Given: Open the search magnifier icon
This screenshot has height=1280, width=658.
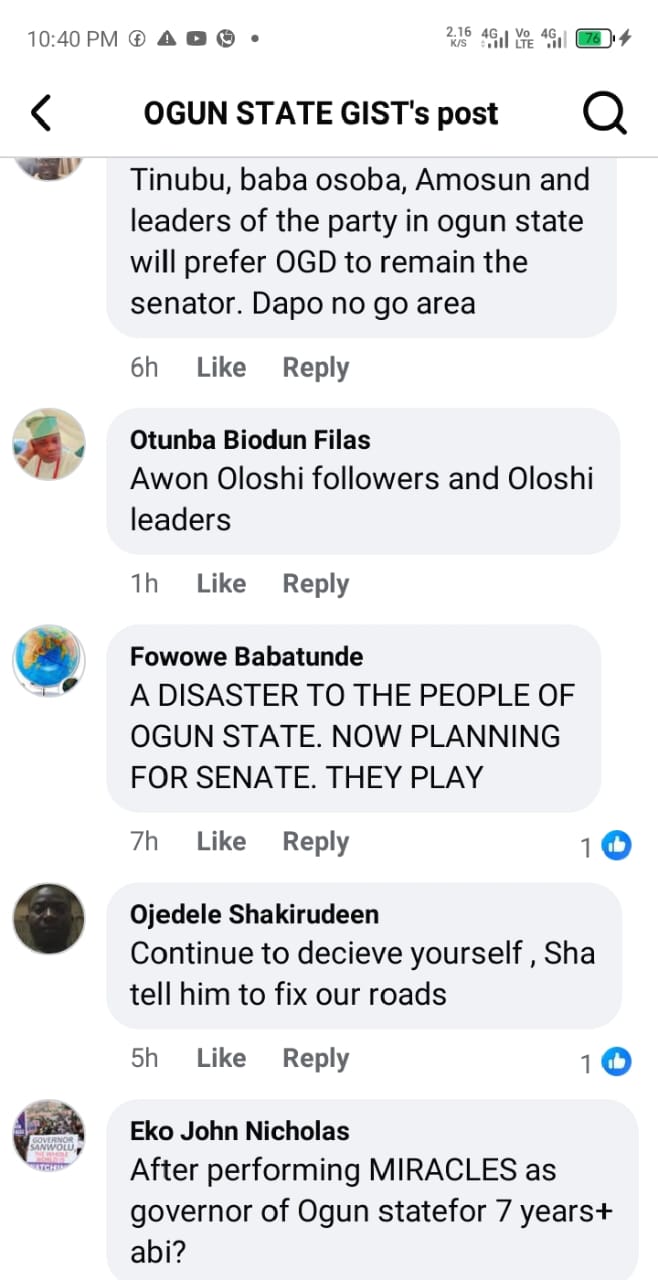Looking at the screenshot, I should click(604, 115).
